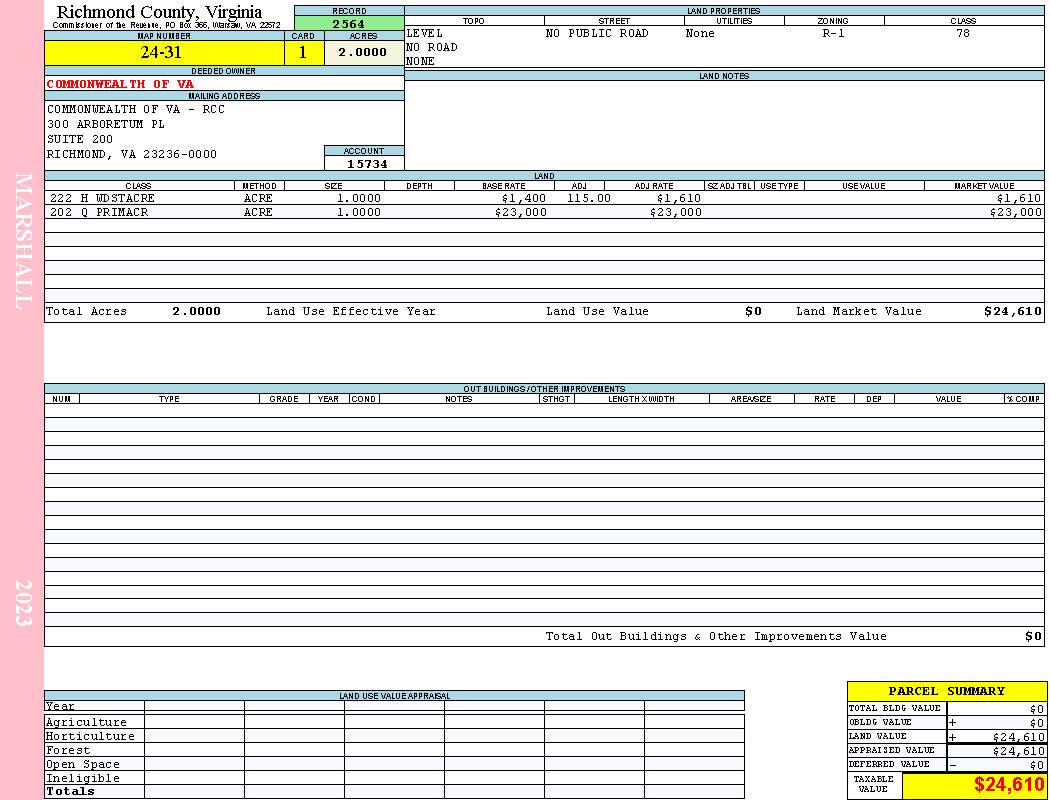
Task: Click the Land Use Value $0
Action: 753,311
